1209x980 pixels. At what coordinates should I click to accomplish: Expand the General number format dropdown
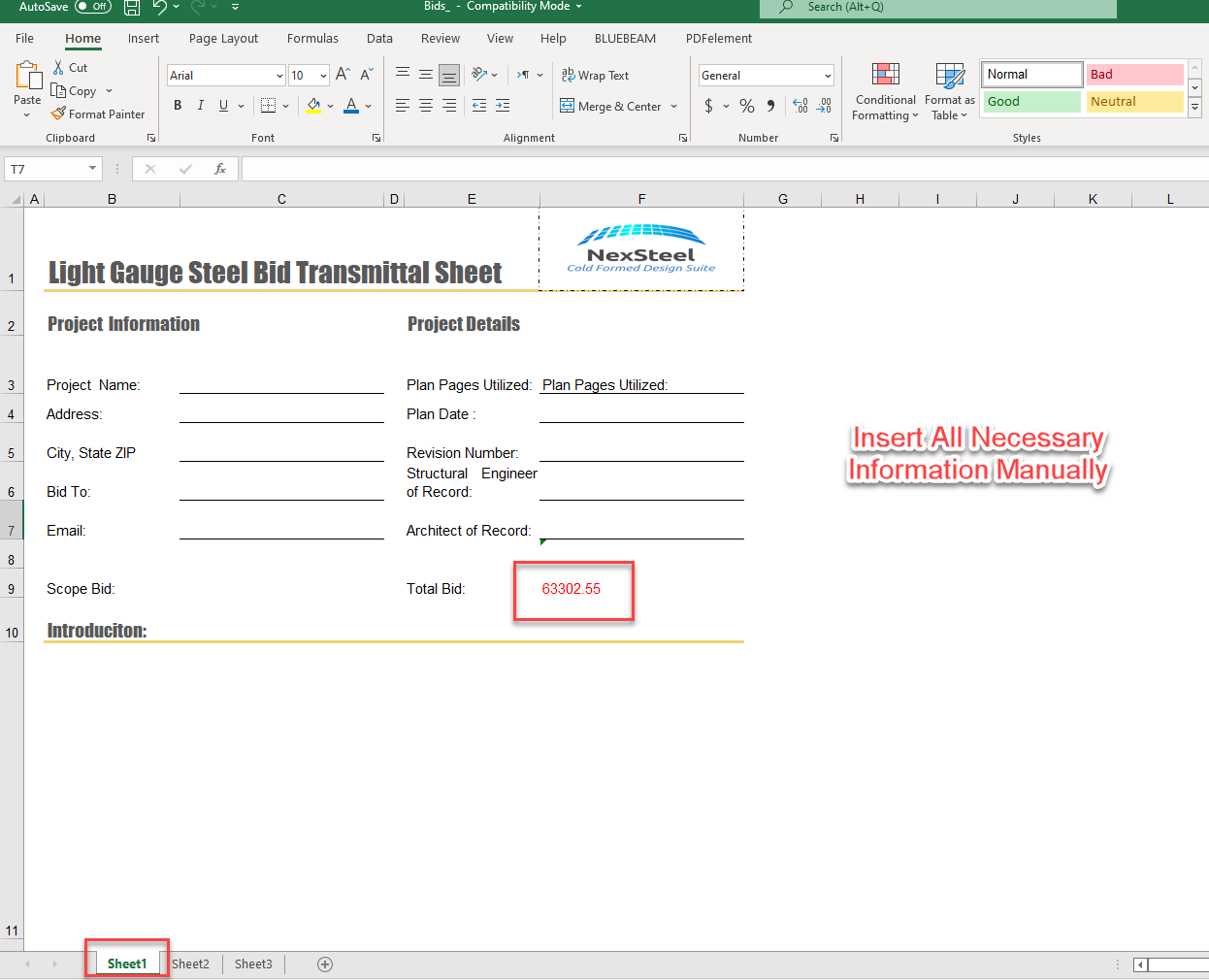pyautogui.click(x=828, y=76)
